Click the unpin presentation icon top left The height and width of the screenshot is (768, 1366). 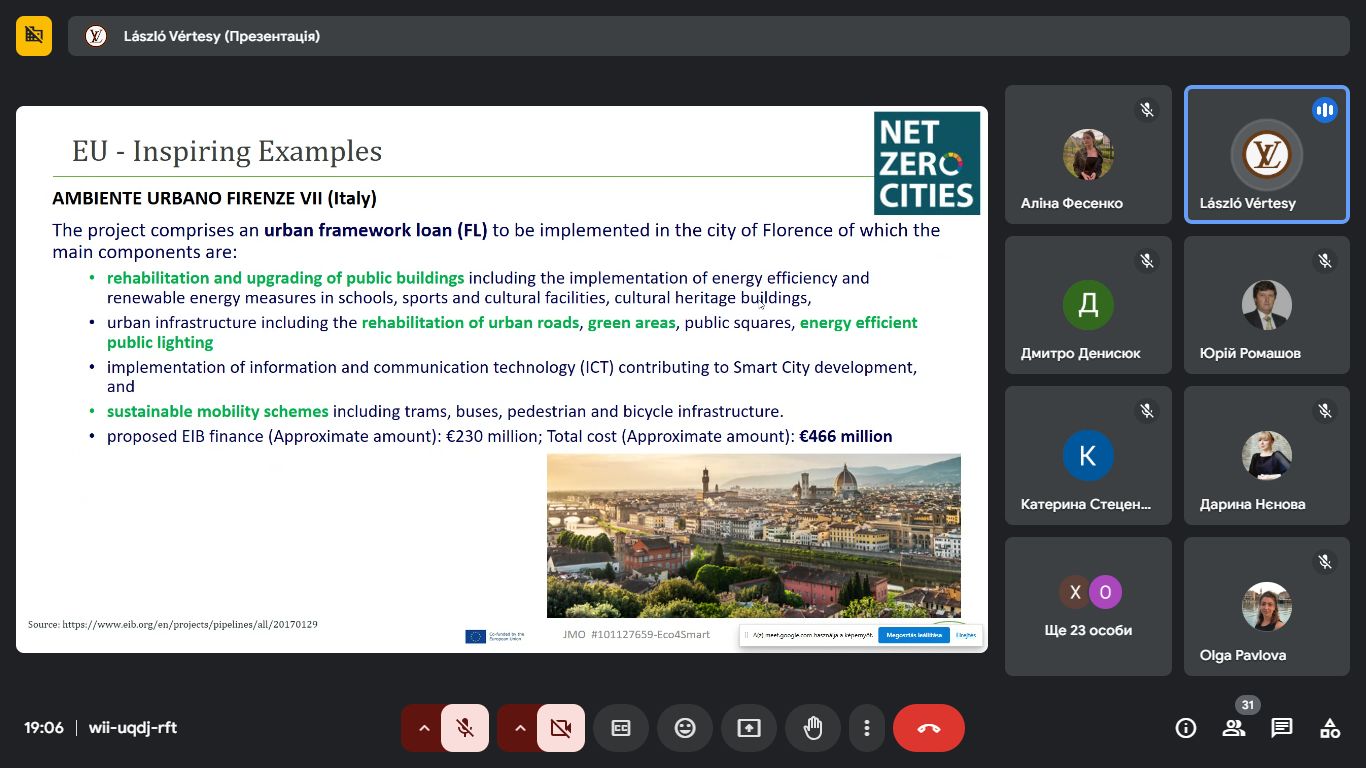pos(34,36)
